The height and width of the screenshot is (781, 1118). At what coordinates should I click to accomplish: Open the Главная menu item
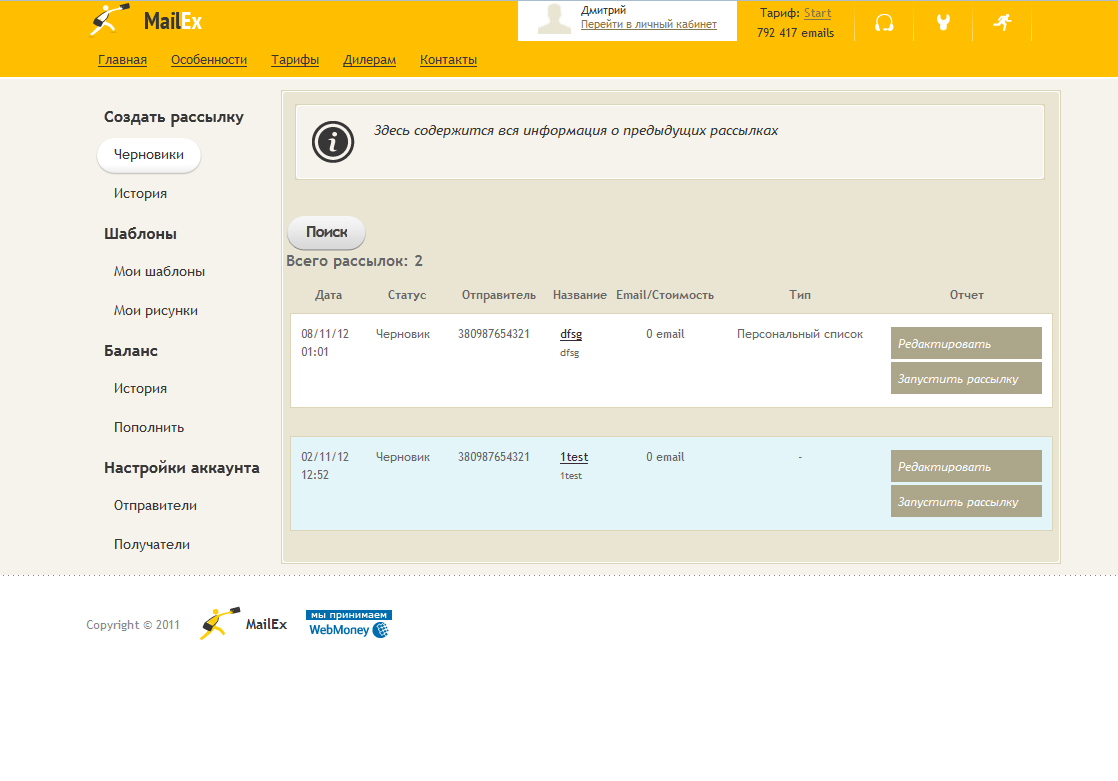[122, 60]
